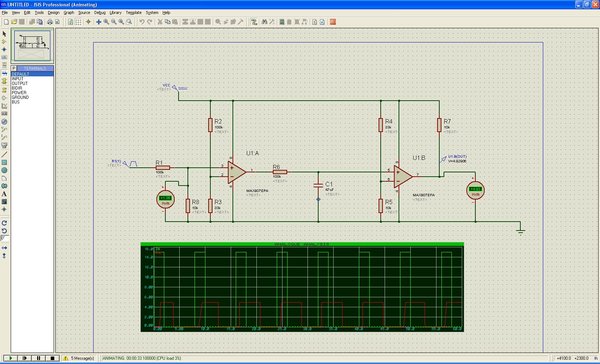This screenshot has height=364, width=600.
Task: Click the C1 capacitor in schematic
Action: click(x=318, y=185)
